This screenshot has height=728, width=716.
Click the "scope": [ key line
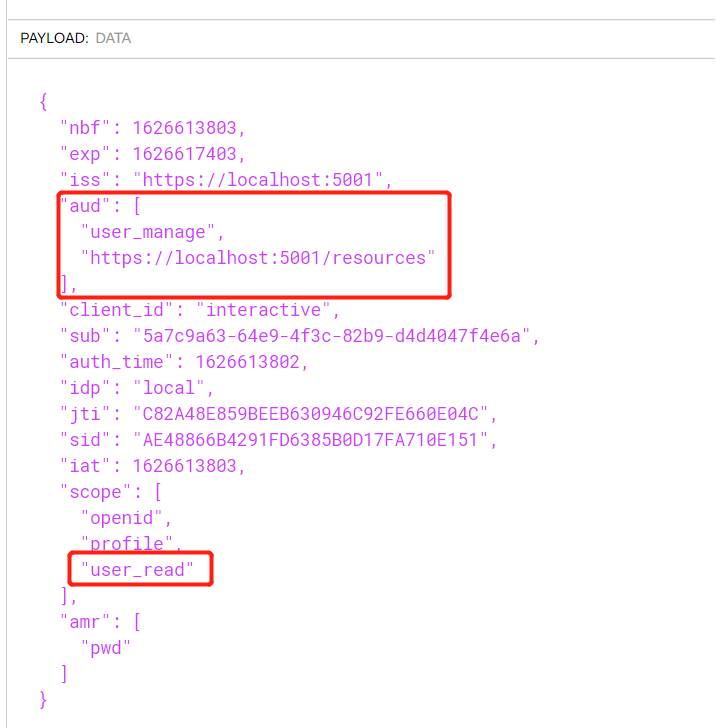point(111,492)
